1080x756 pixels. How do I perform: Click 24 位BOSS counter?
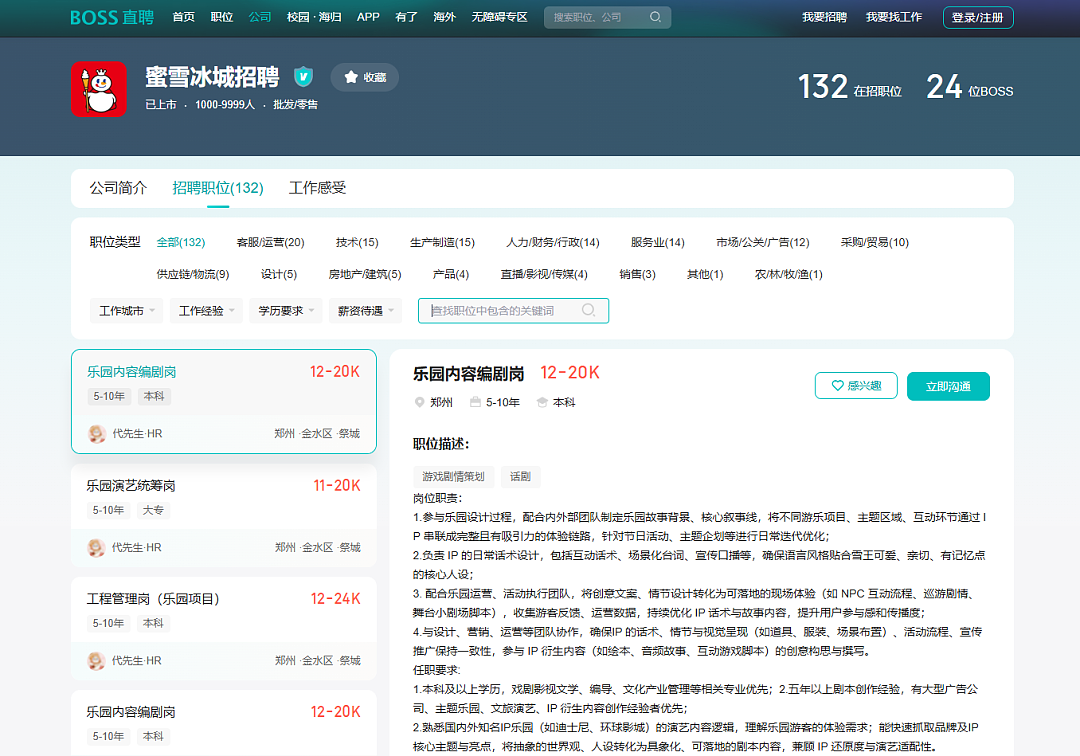point(969,87)
